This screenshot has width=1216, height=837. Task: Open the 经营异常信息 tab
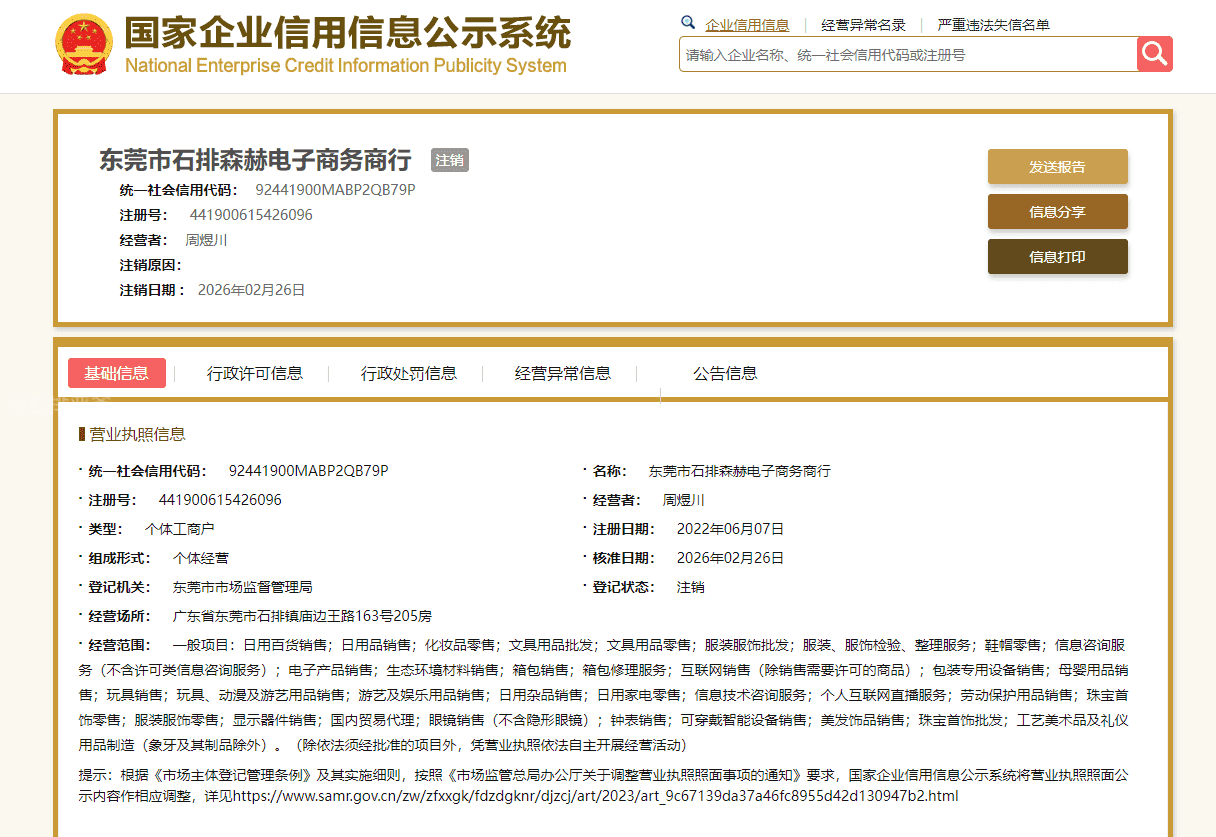point(563,373)
